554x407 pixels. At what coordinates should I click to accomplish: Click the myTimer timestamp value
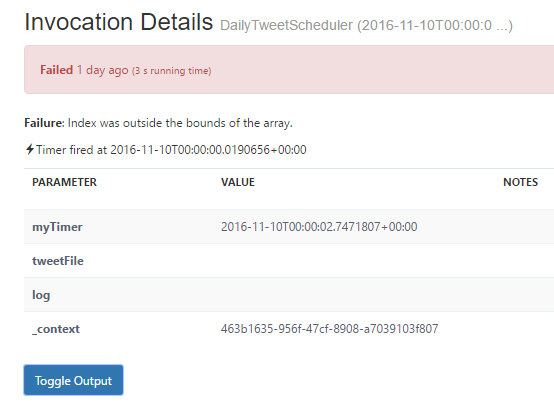pyautogui.click(x=319, y=227)
